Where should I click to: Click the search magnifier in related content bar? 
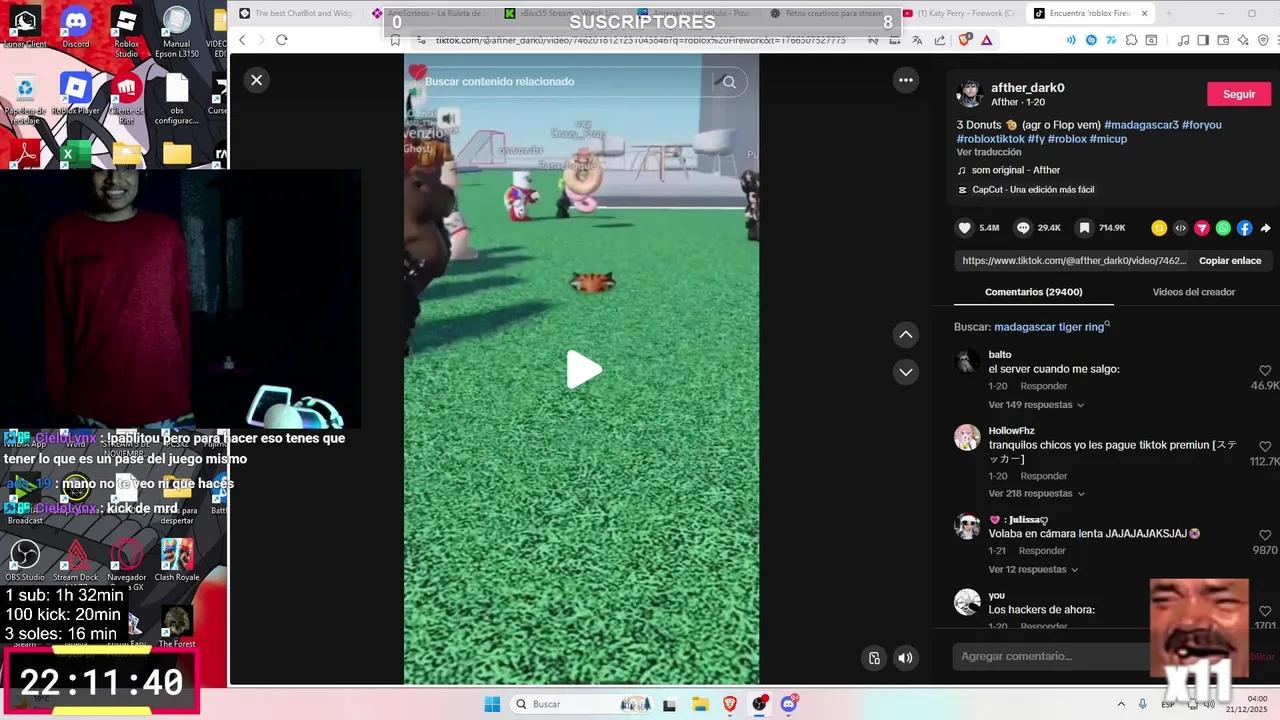(x=729, y=82)
